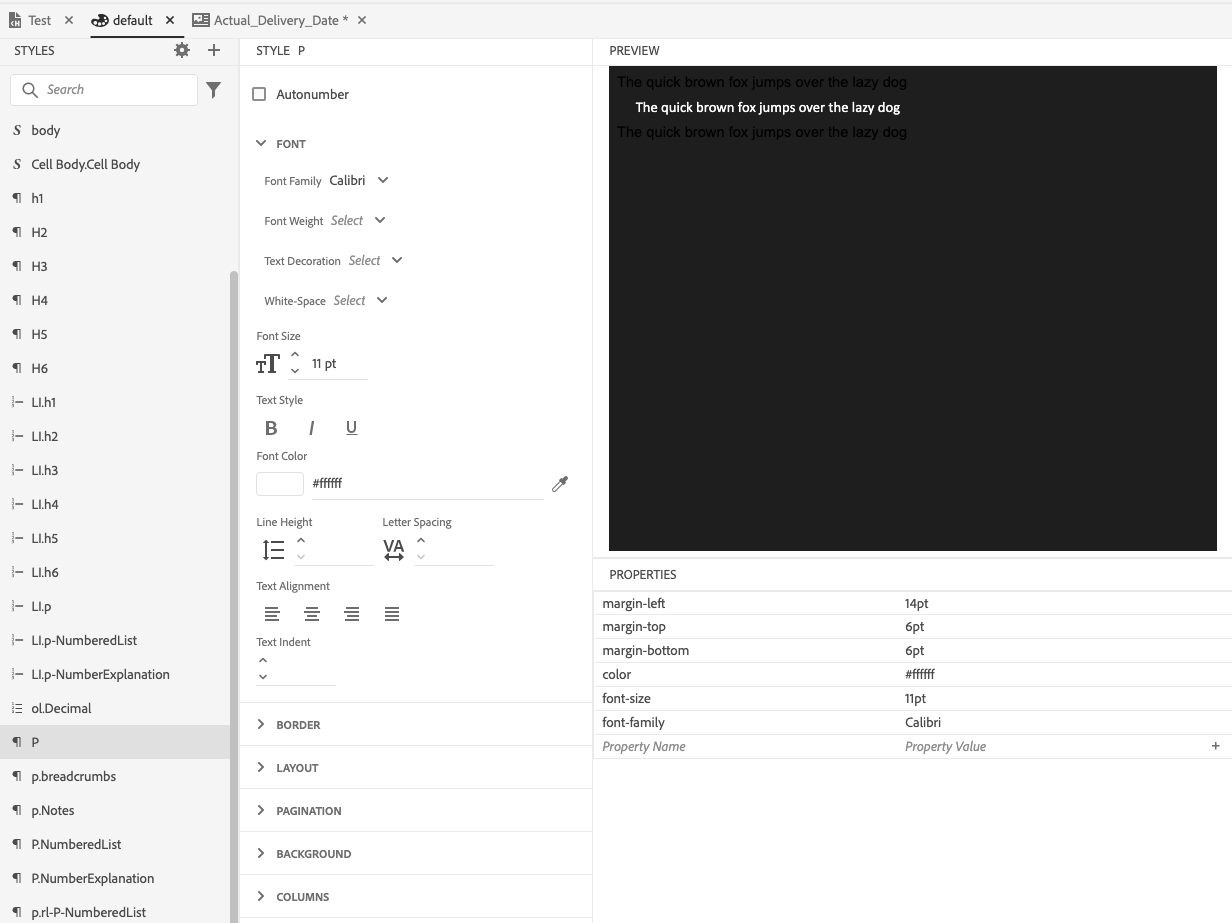This screenshot has height=923, width=1232.
Task: Click the line height icon
Action: (271, 549)
